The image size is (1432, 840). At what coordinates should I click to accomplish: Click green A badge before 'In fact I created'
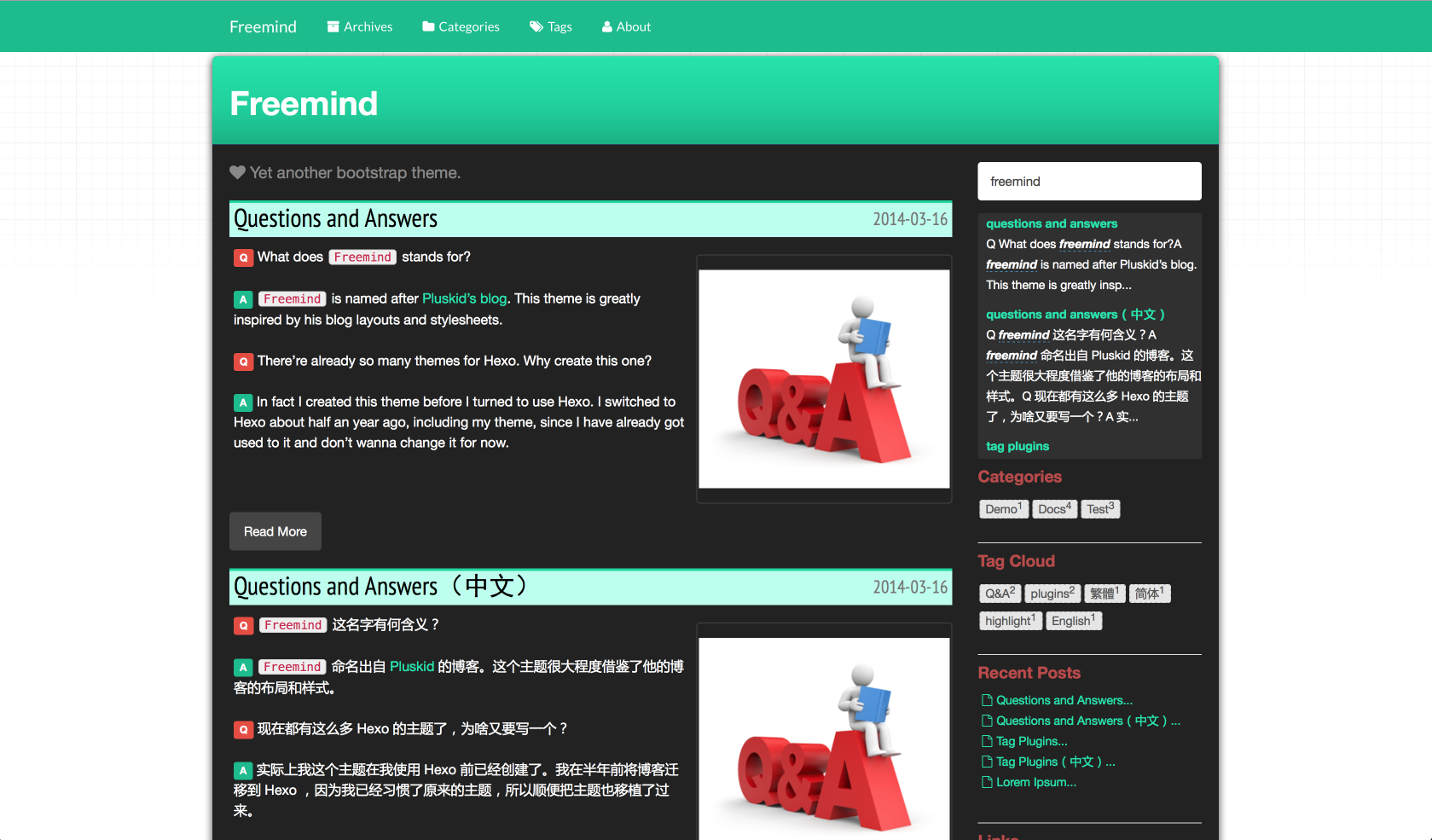click(x=243, y=403)
